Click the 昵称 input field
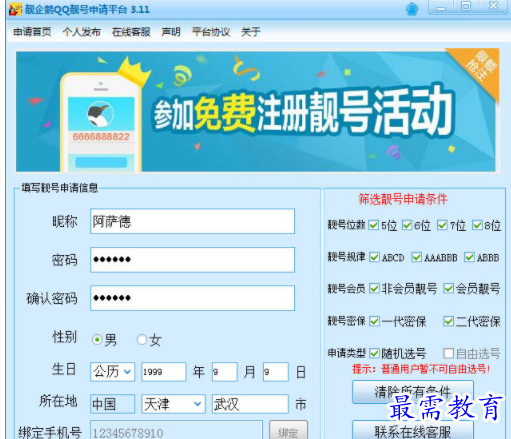The height and width of the screenshot is (439, 511). point(192,221)
